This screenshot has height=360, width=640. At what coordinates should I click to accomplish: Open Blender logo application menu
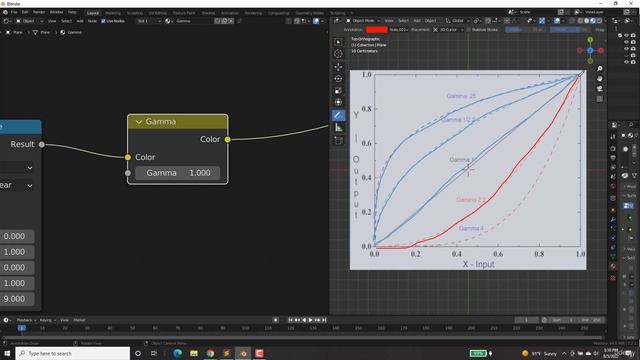coord(5,12)
